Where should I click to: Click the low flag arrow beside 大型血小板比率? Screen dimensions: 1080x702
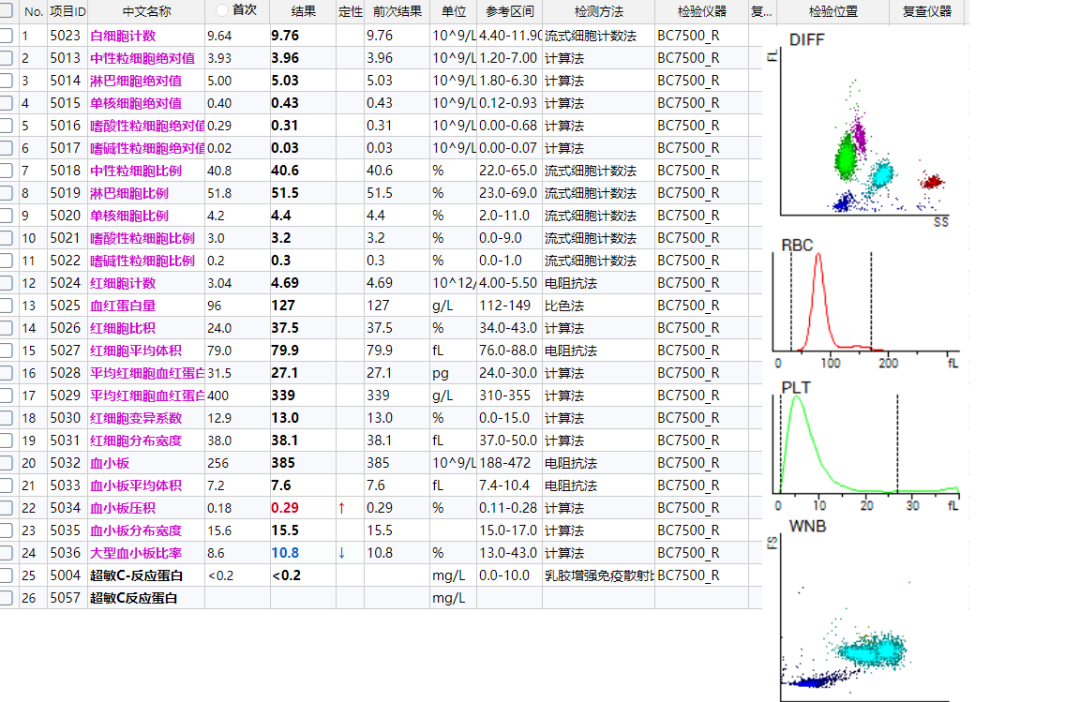(x=341, y=553)
